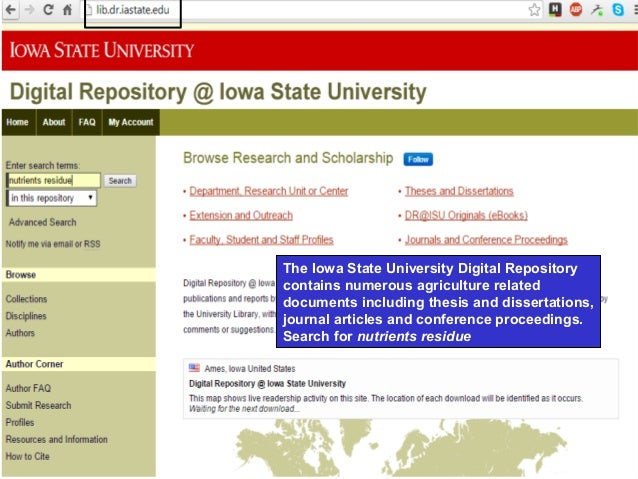Open the Profiles sidebar link
The image size is (638, 479).
pyautogui.click(x=20, y=422)
